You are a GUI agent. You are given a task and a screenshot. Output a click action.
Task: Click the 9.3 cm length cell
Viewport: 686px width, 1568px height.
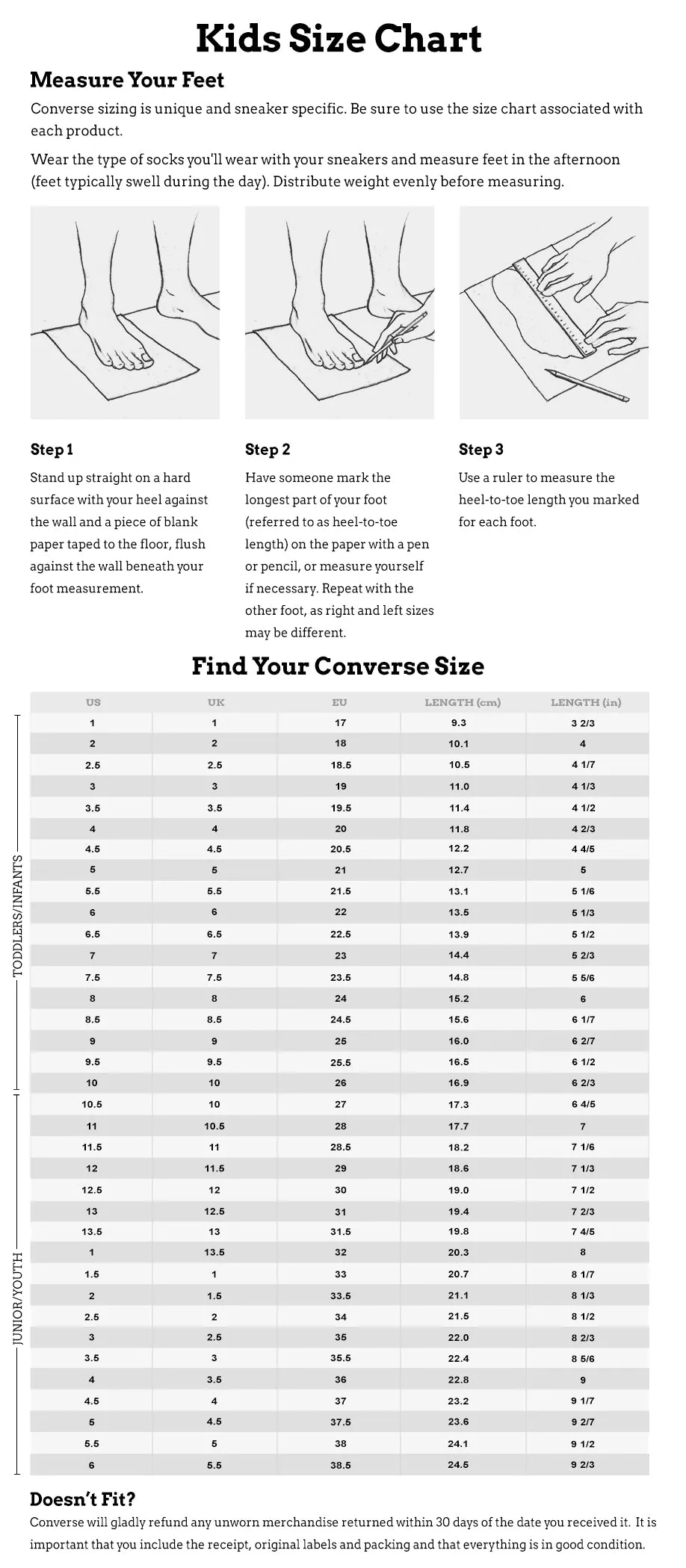(x=458, y=722)
